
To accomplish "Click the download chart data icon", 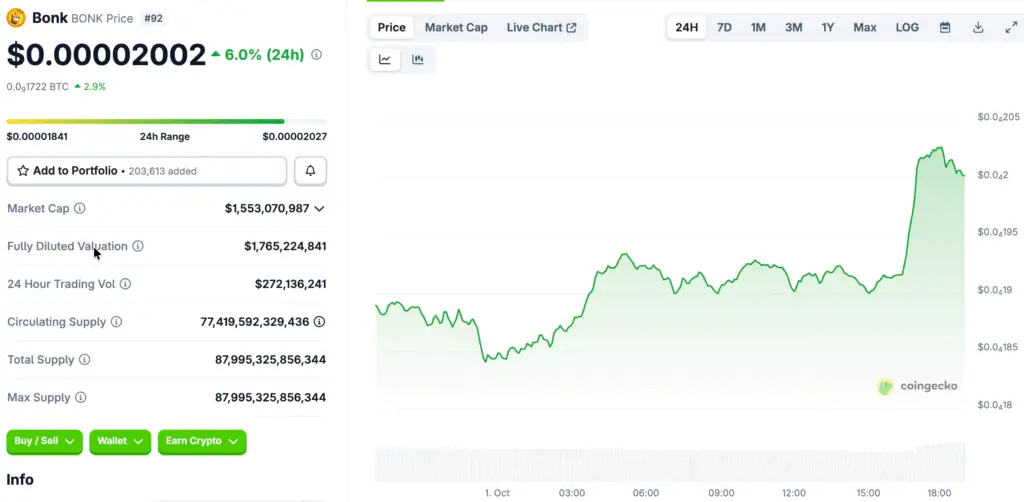I will pyautogui.click(x=978, y=27).
